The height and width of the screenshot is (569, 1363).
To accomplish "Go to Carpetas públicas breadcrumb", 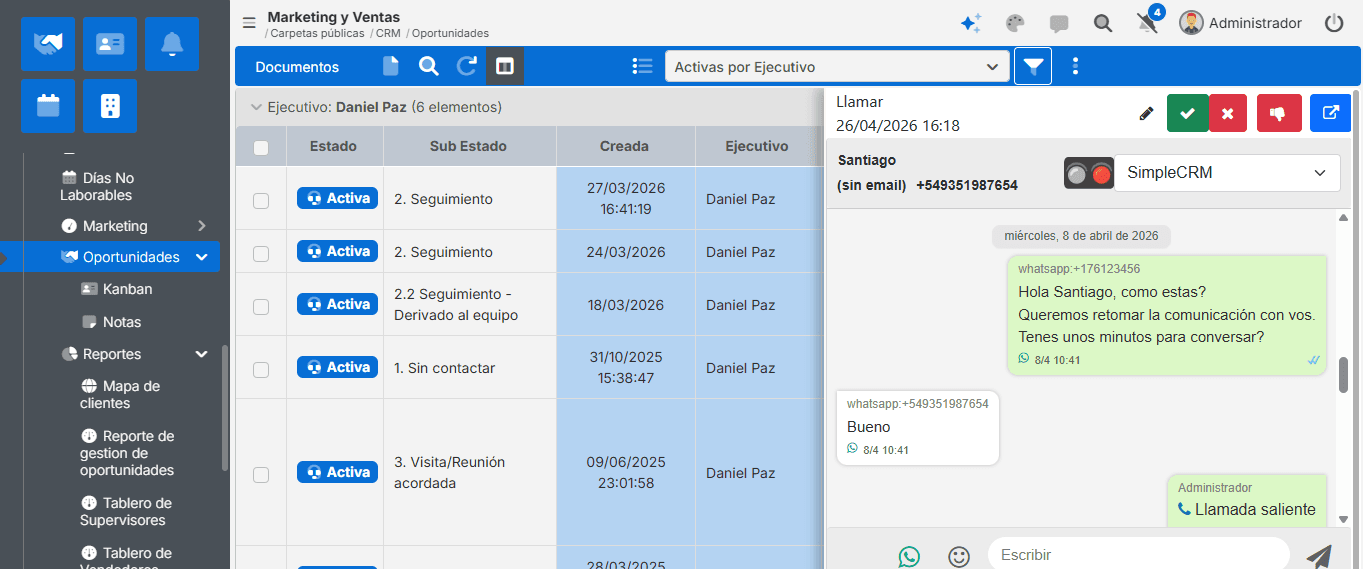I will 317,34.
